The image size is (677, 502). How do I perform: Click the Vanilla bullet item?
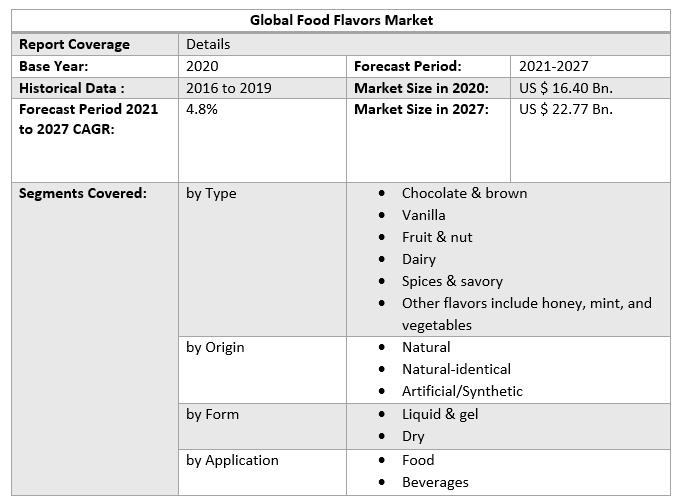[424, 215]
